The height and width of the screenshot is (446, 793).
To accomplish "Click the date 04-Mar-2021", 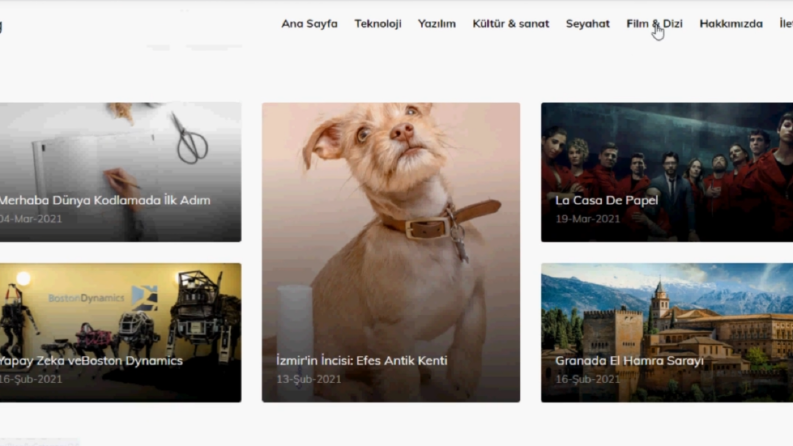I will pyautogui.click(x=30, y=219).
